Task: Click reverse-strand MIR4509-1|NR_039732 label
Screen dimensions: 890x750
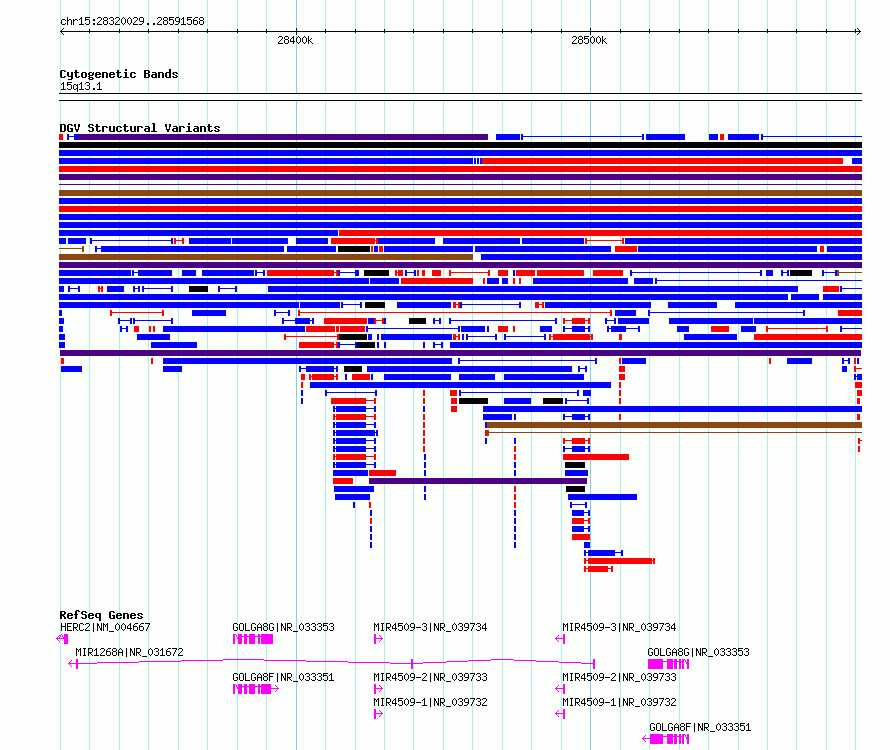Action: coord(619,702)
